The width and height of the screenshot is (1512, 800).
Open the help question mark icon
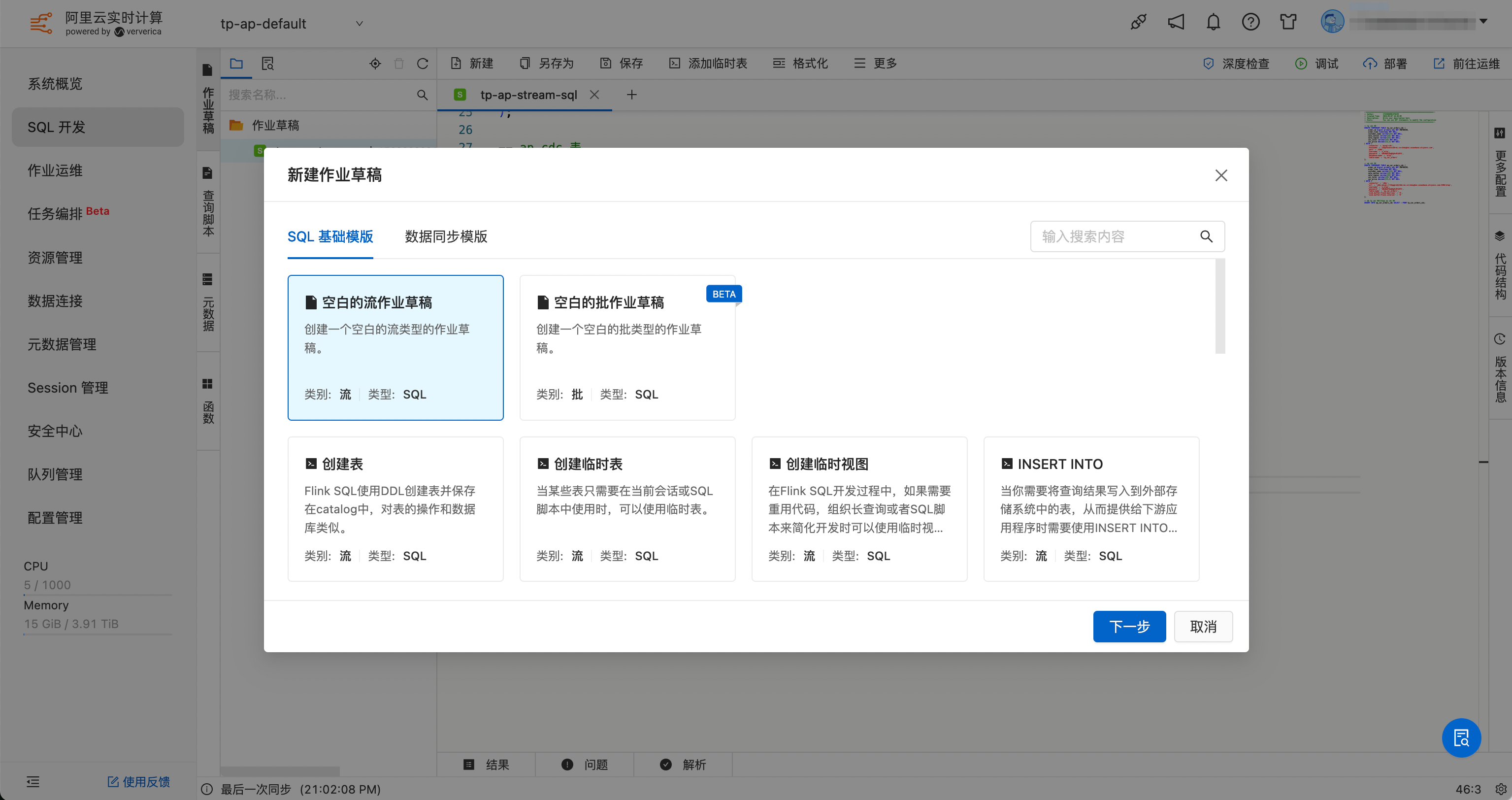(x=1250, y=22)
